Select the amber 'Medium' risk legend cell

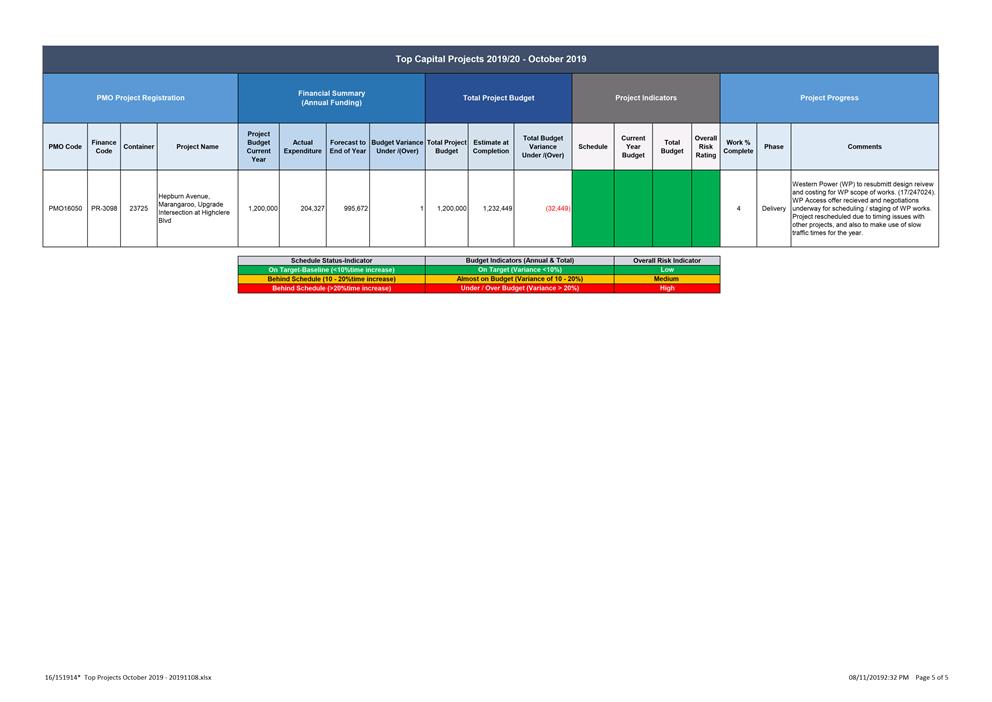pyautogui.click(x=667, y=279)
